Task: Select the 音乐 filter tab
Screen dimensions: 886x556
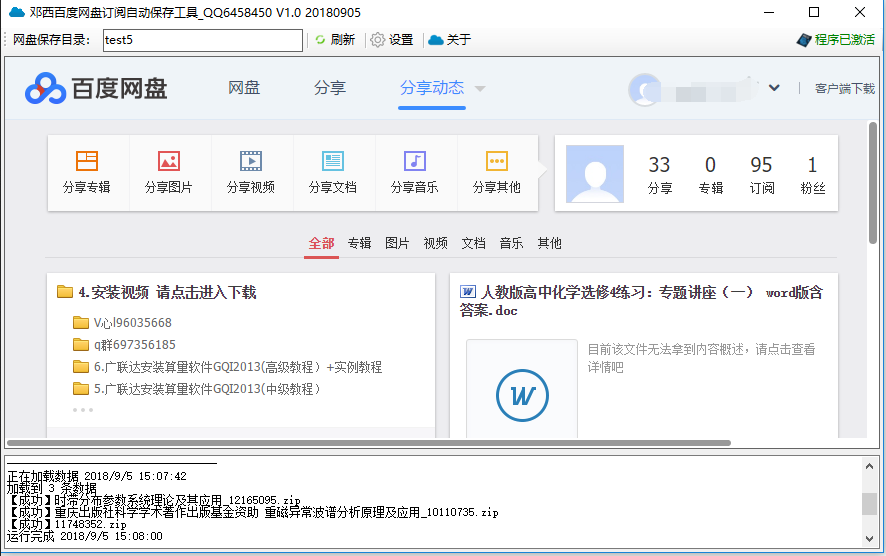Action: 511,244
